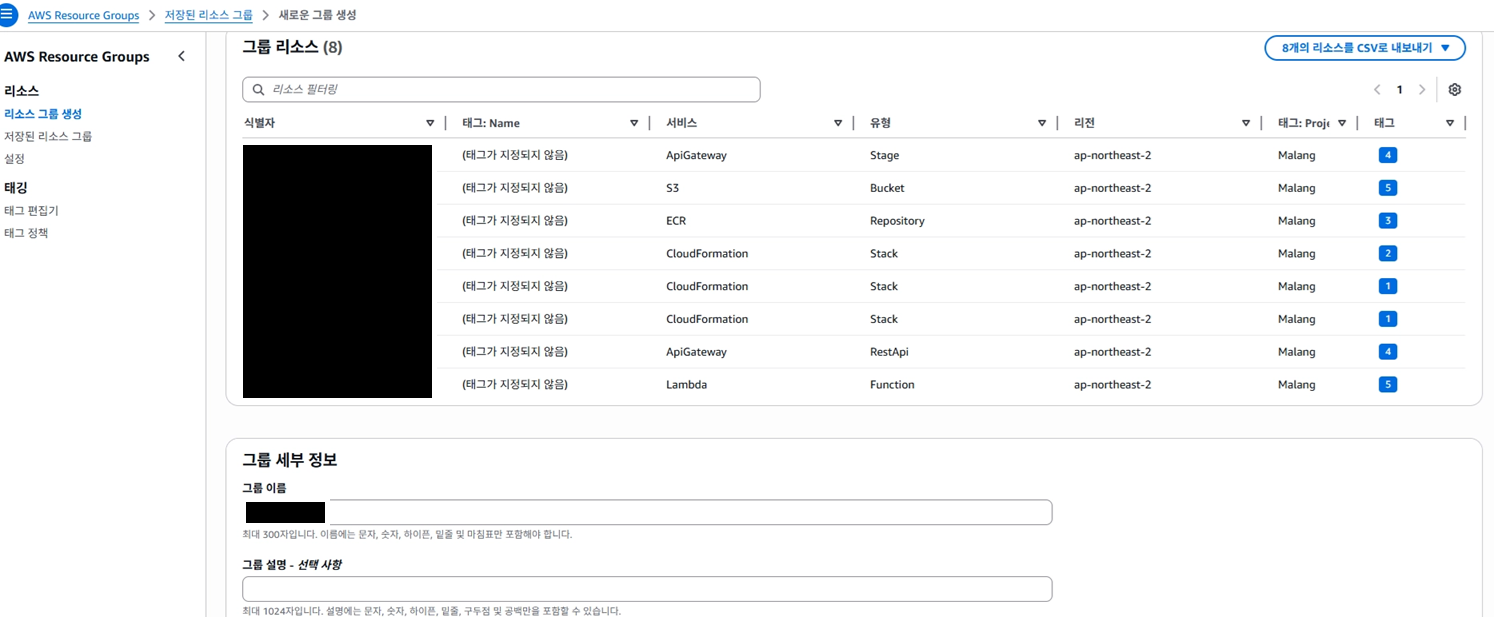Click the ECR service cell
The height and width of the screenshot is (617, 1494).
pyautogui.click(x=676, y=221)
